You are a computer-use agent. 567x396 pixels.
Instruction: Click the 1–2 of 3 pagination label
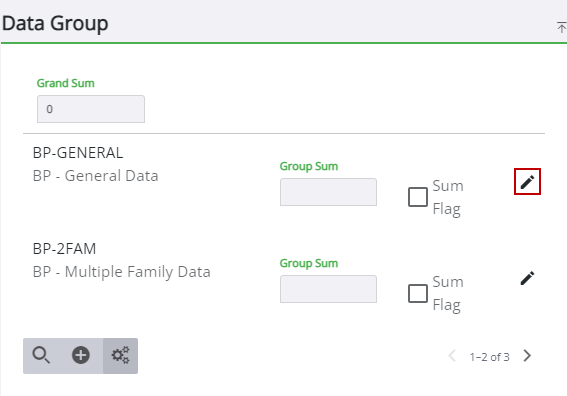click(x=490, y=357)
